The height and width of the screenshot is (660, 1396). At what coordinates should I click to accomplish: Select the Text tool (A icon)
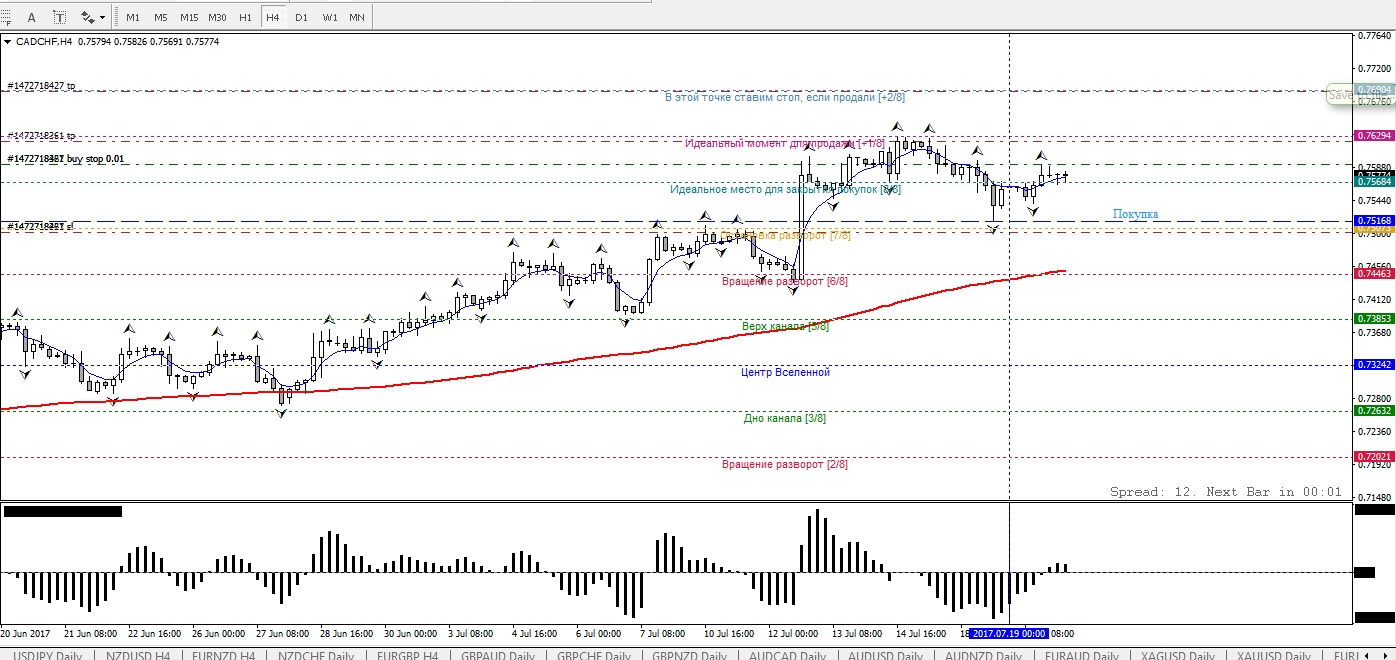[x=32, y=17]
